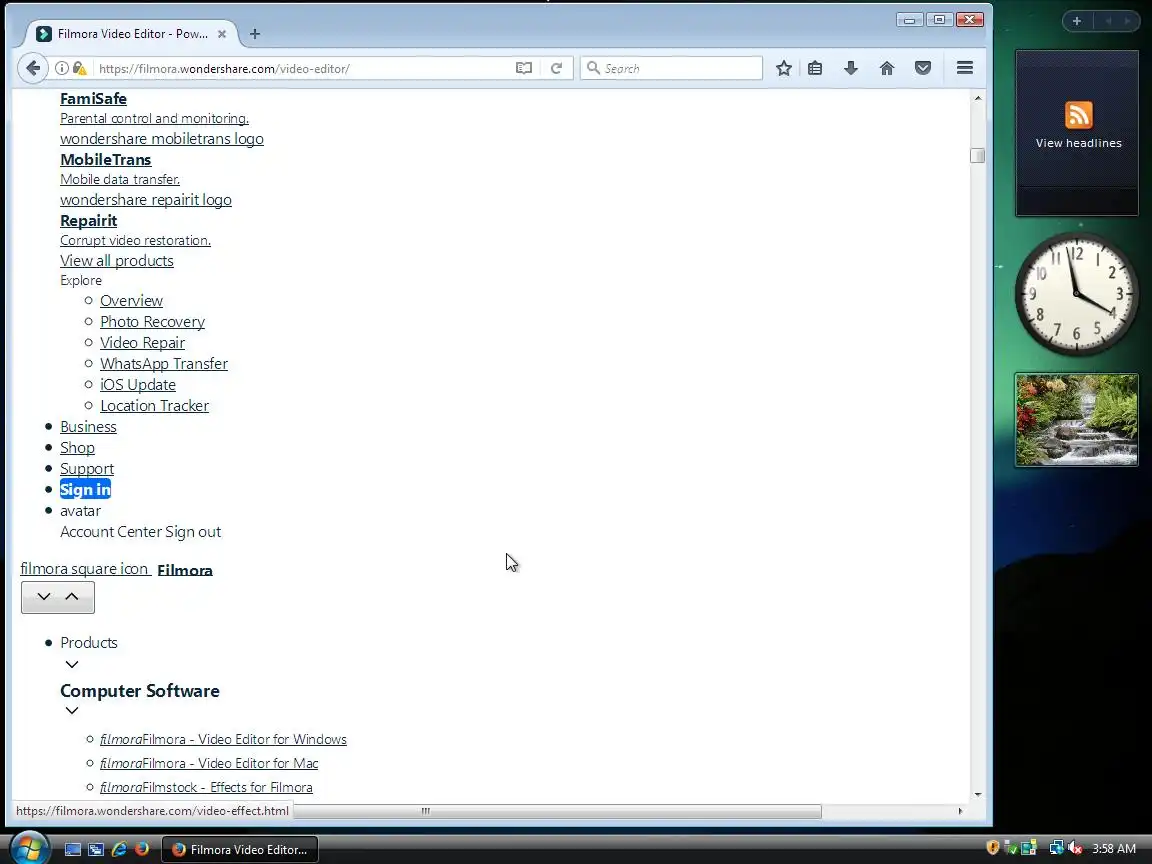
Task: Go back with the browser back arrow
Action: click(33, 68)
